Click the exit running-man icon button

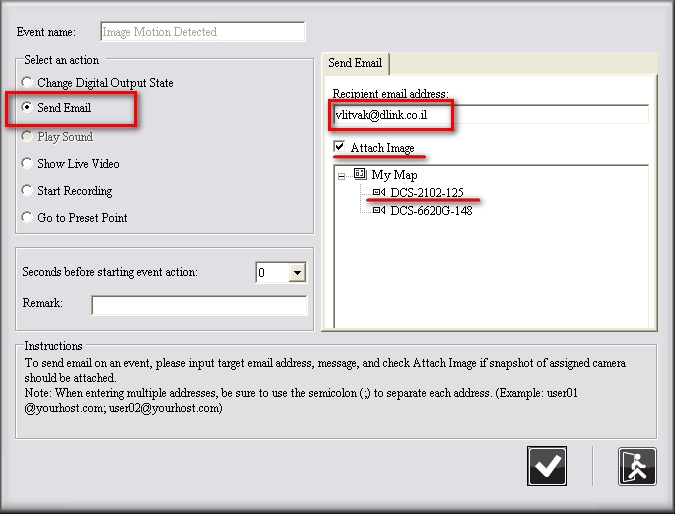pyautogui.click(x=637, y=466)
